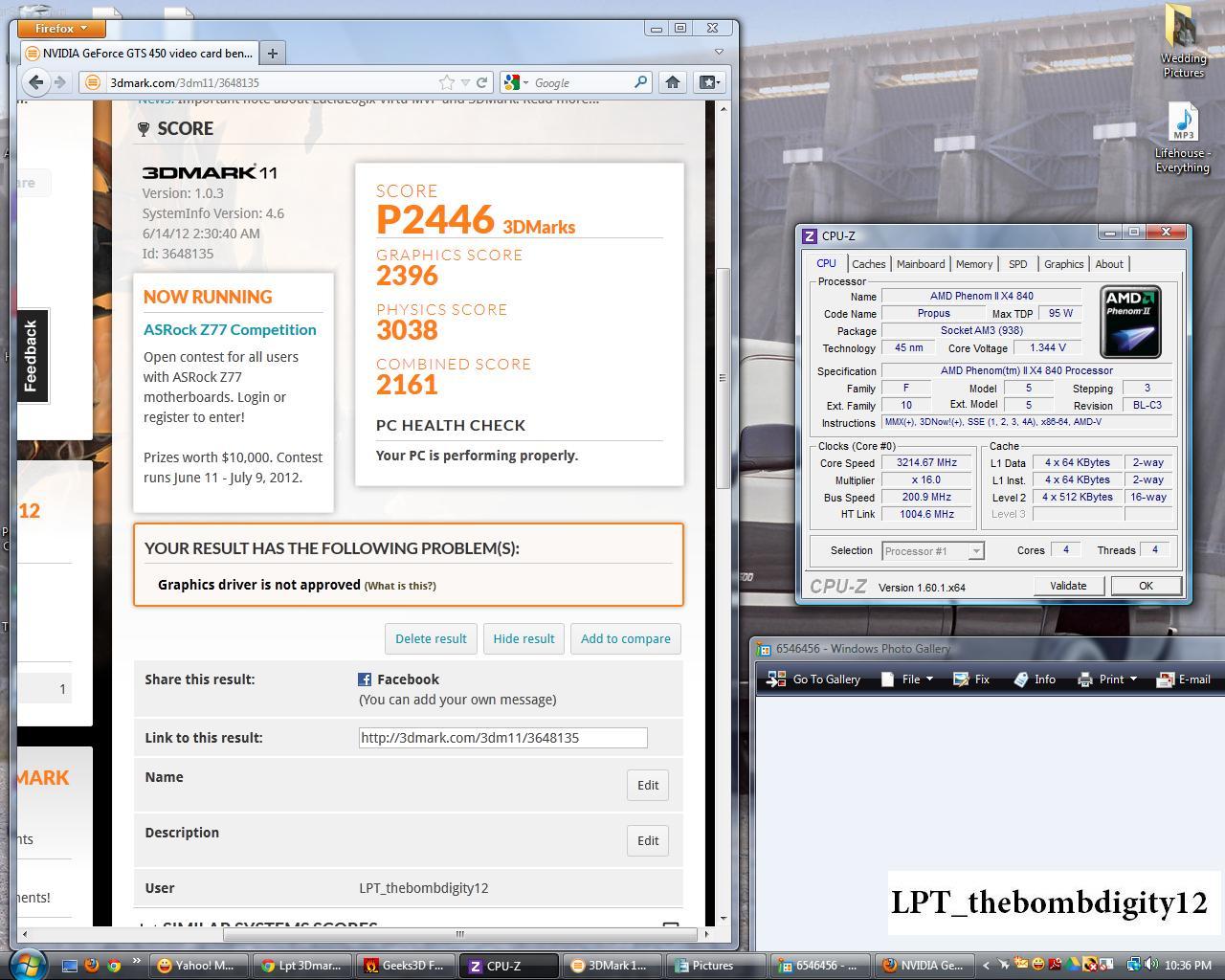Switch to 6546456 Photo Gallery taskbar button
1225x980 pixels.
(x=819, y=966)
